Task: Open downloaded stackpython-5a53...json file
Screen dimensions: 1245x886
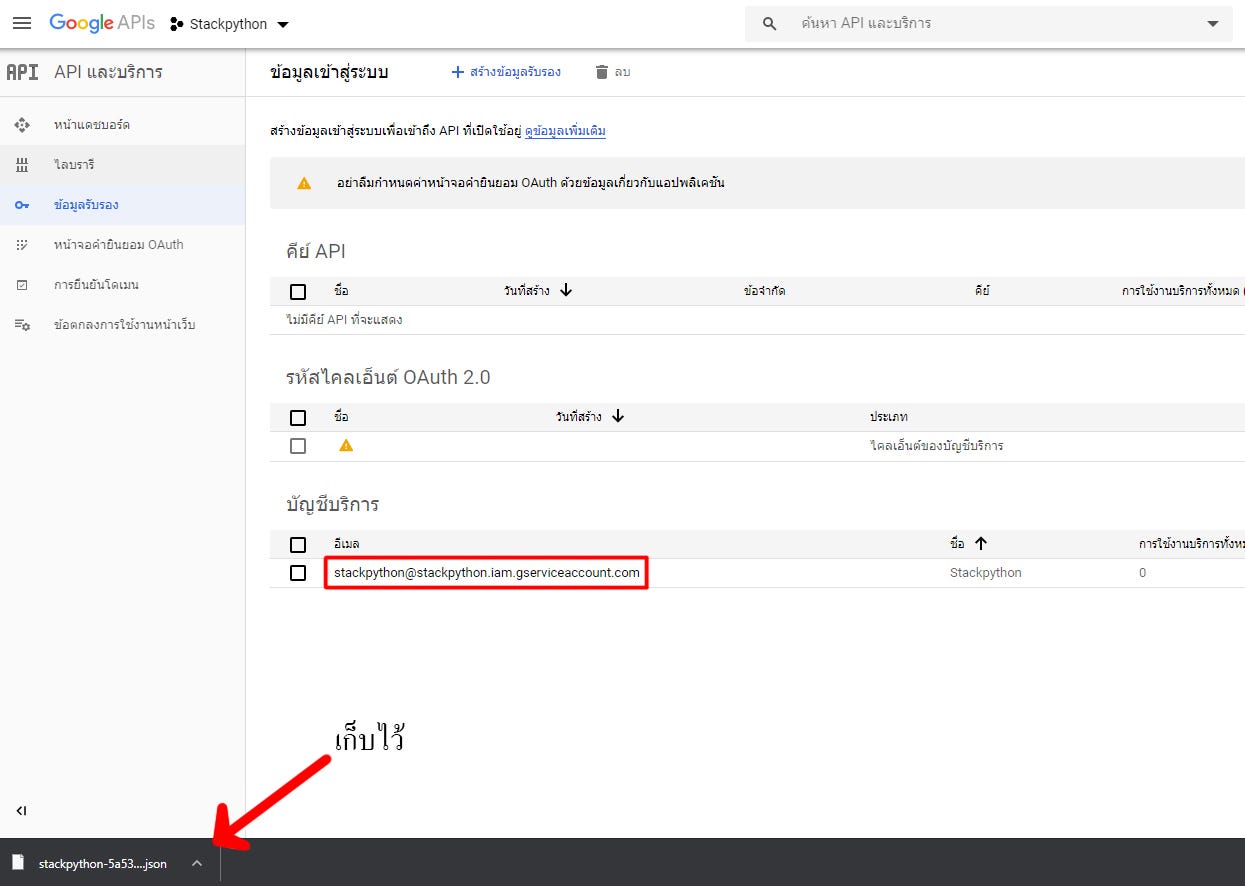Action: coord(103,863)
